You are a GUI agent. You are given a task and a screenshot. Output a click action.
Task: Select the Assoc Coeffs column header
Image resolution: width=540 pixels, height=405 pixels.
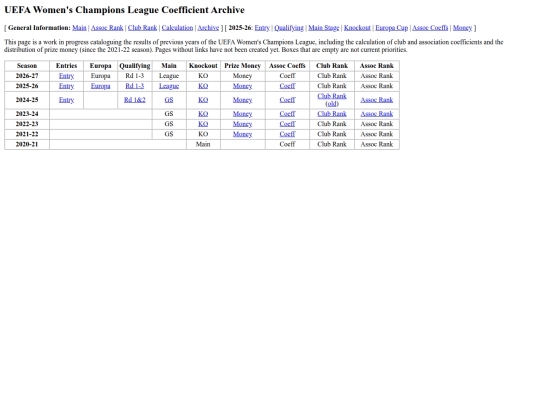tap(287, 66)
